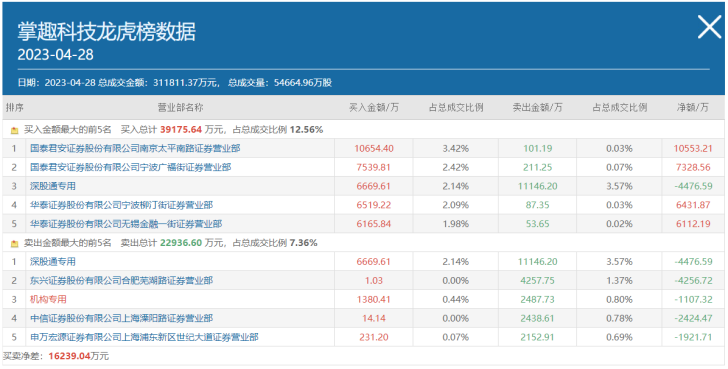Click the 掌趣科技龙虎榜数据 title
Viewport: 728px width, 369px height.
[107, 32]
